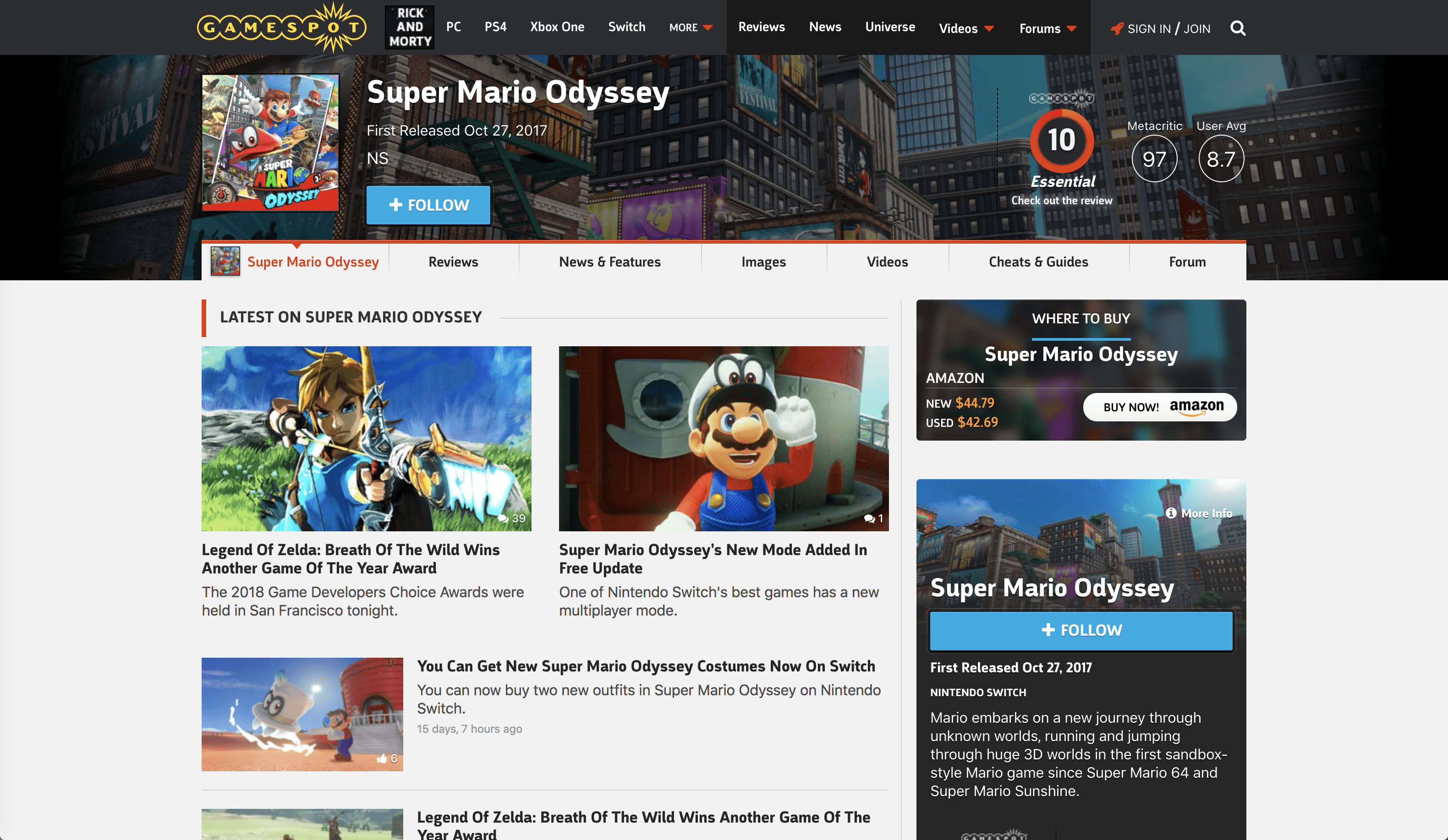Open the Mario saluting article image
The image size is (1448, 840).
point(724,438)
